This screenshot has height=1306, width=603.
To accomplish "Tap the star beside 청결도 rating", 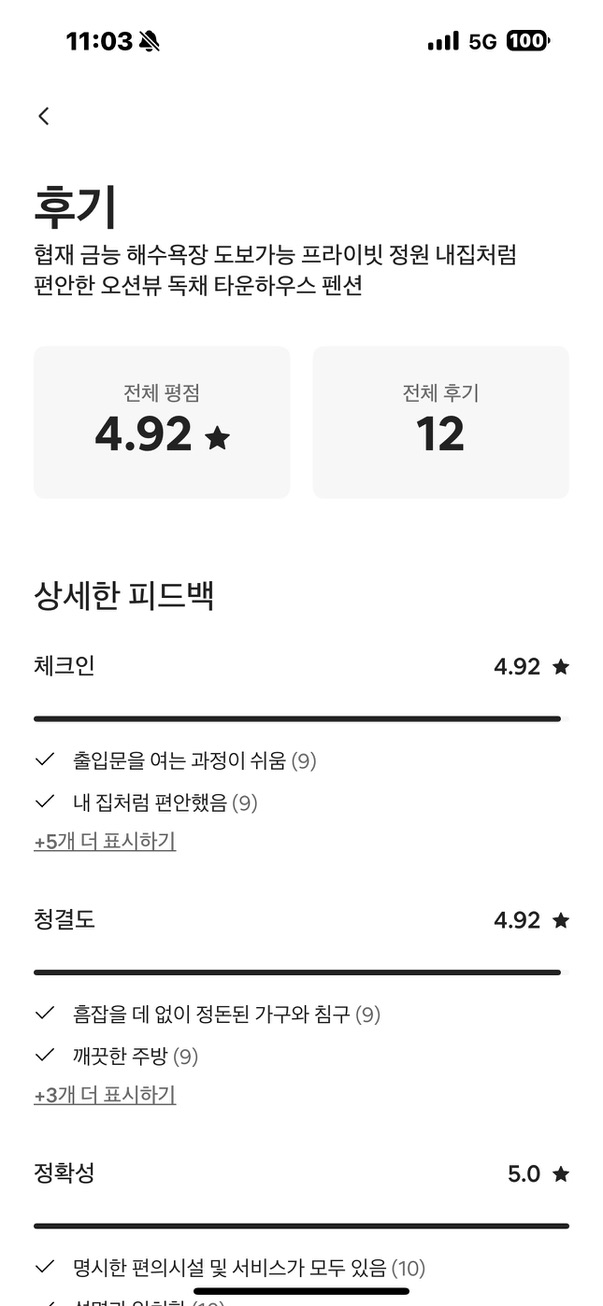I will 560,920.
